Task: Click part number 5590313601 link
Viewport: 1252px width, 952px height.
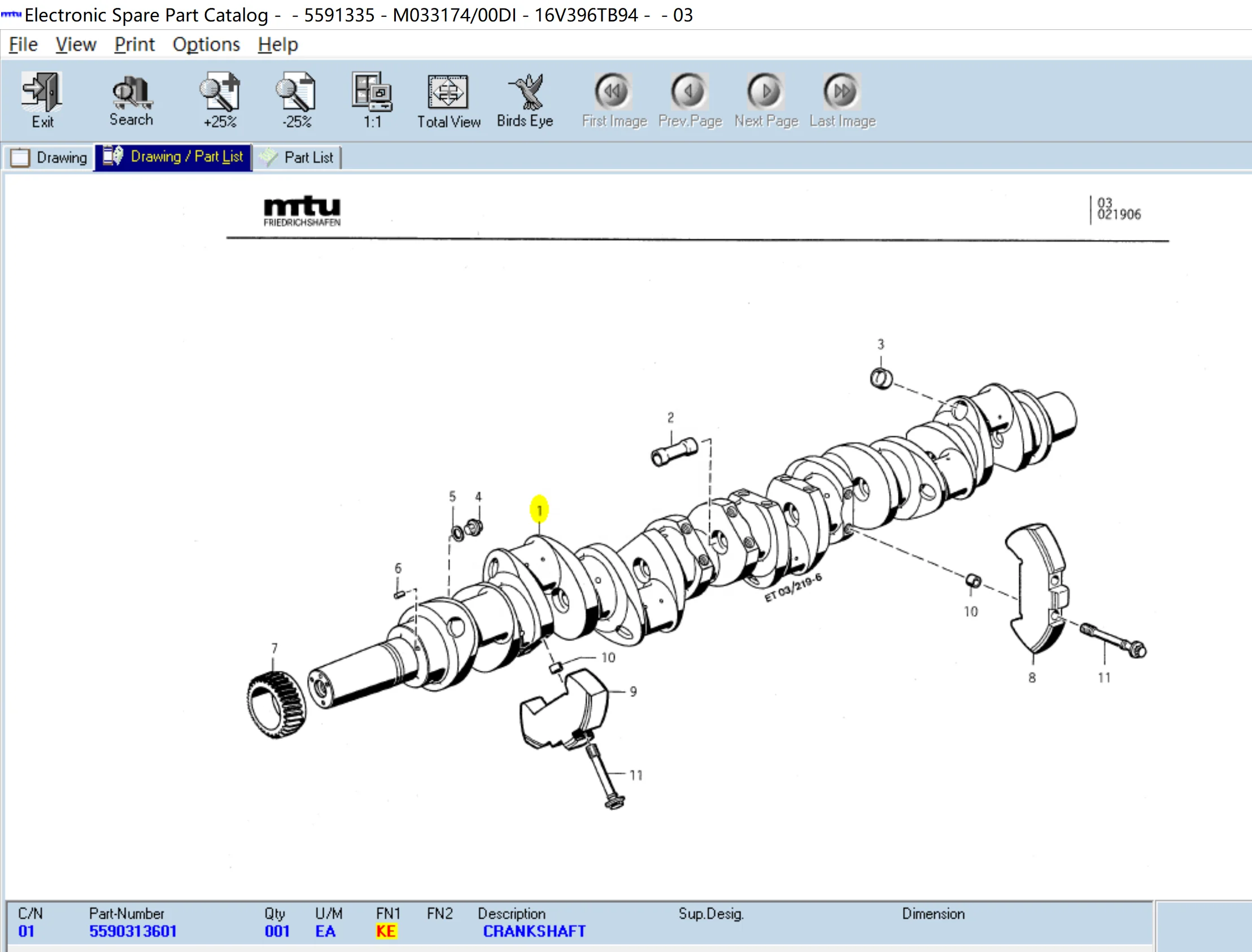Action: pyautogui.click(x=133, y=931)
